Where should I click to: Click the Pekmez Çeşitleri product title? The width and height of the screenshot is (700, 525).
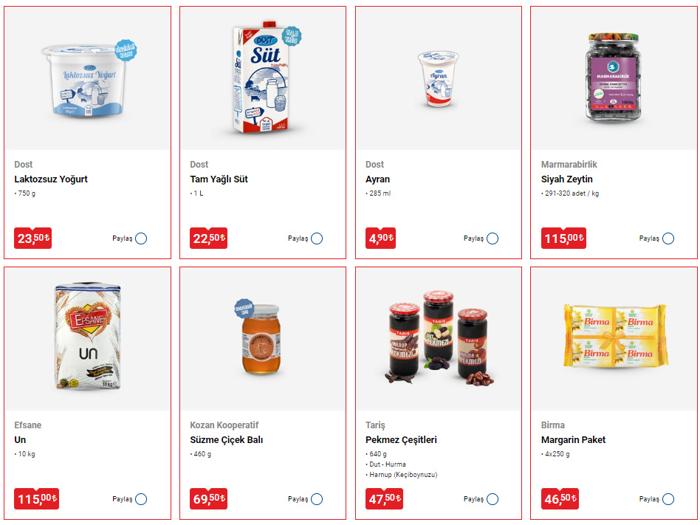click(401, 440)
